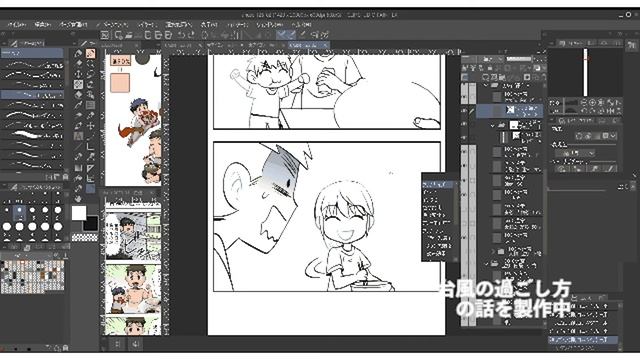
Task: Toggle first button in Tool Property bottom button row
Action: [562, 169]
